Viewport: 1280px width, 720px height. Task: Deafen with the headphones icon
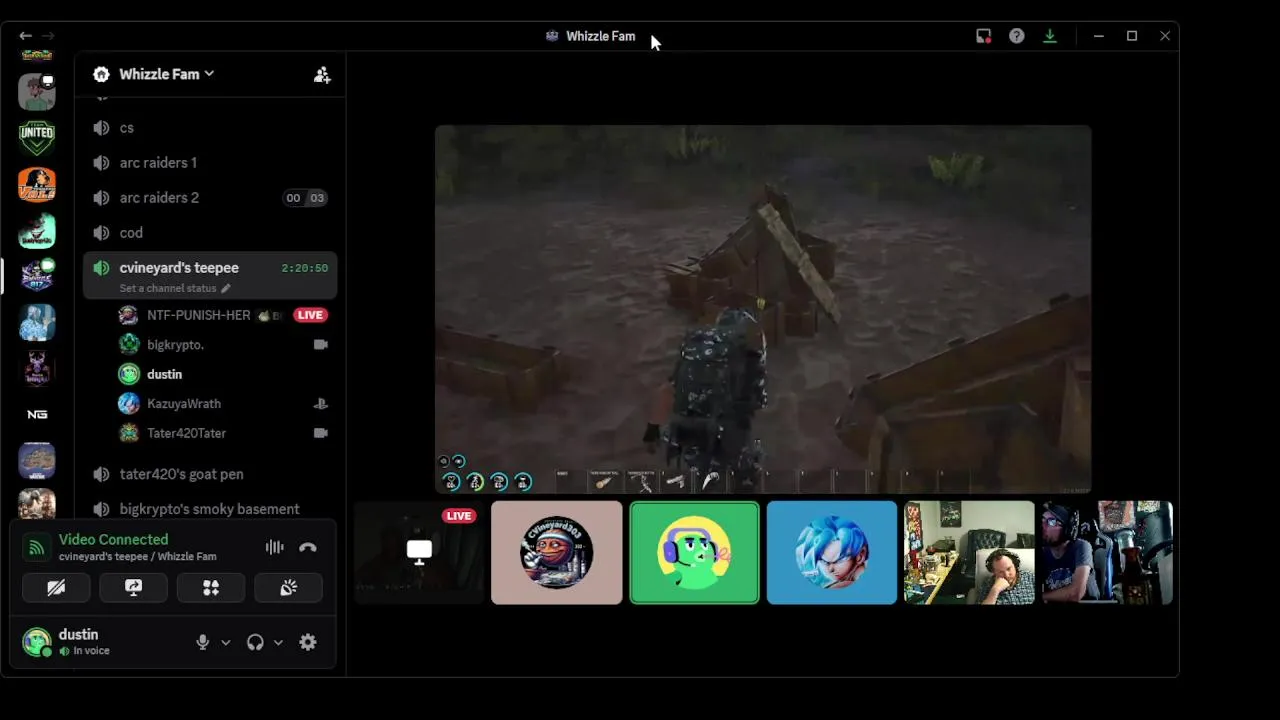point(255,642)
